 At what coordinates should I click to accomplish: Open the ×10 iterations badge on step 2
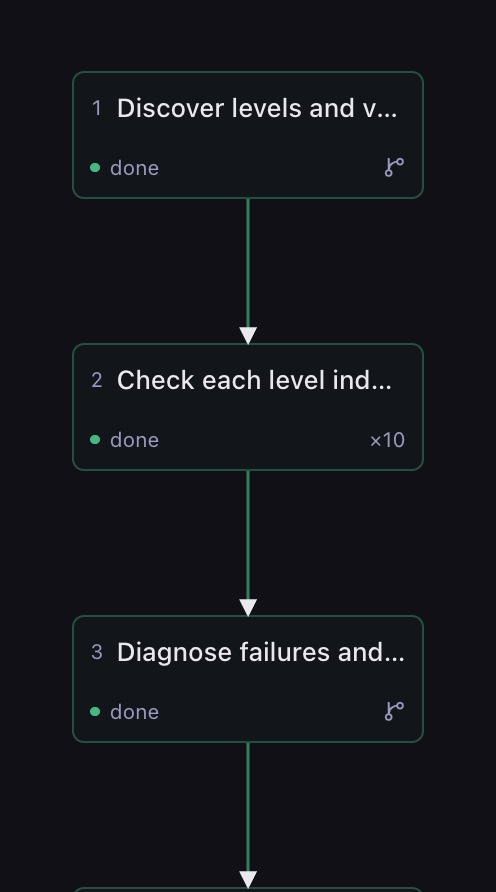point(387,440)
